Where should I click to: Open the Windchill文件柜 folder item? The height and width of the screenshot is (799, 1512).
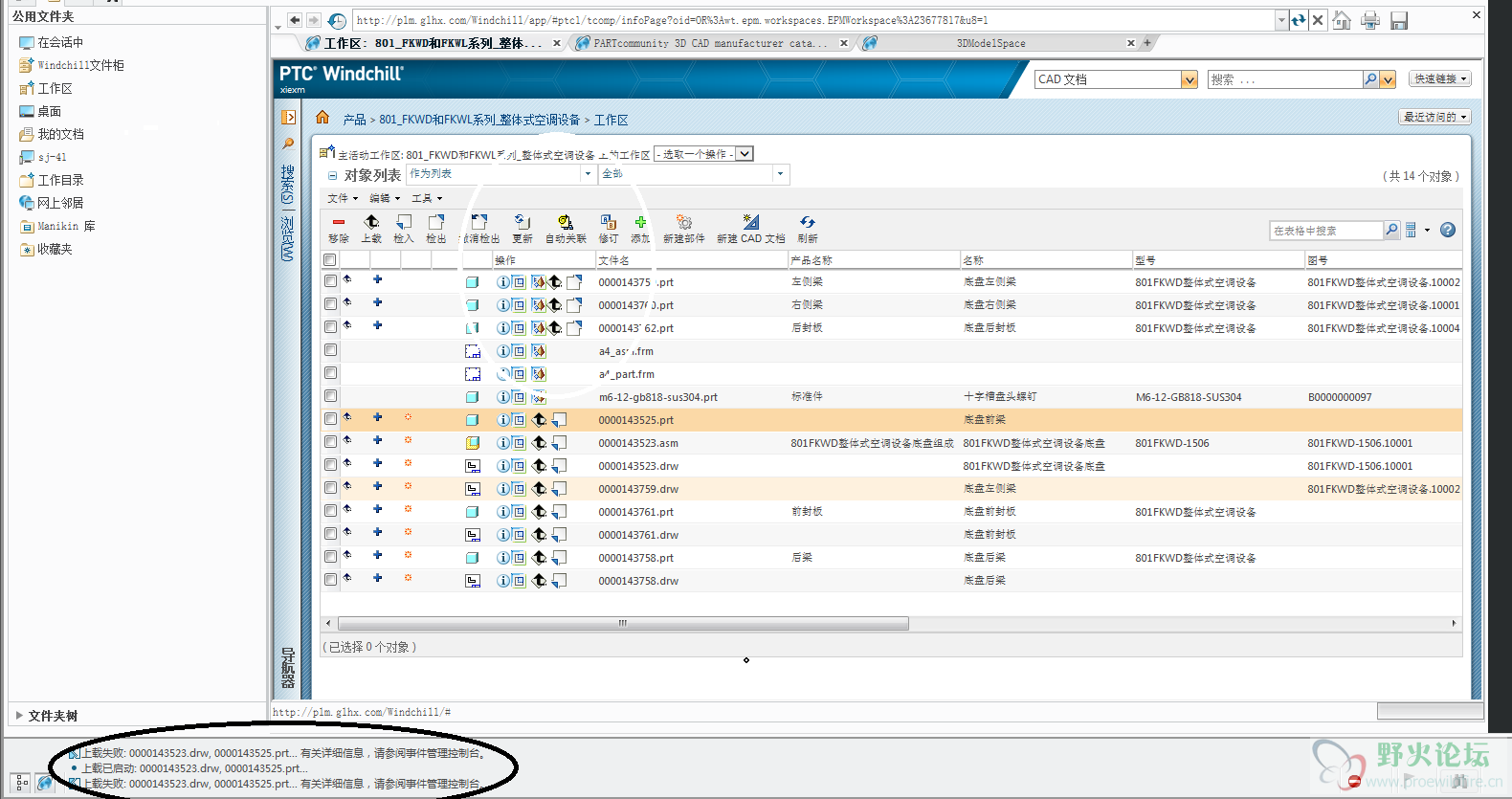click(x=72, y=65)
